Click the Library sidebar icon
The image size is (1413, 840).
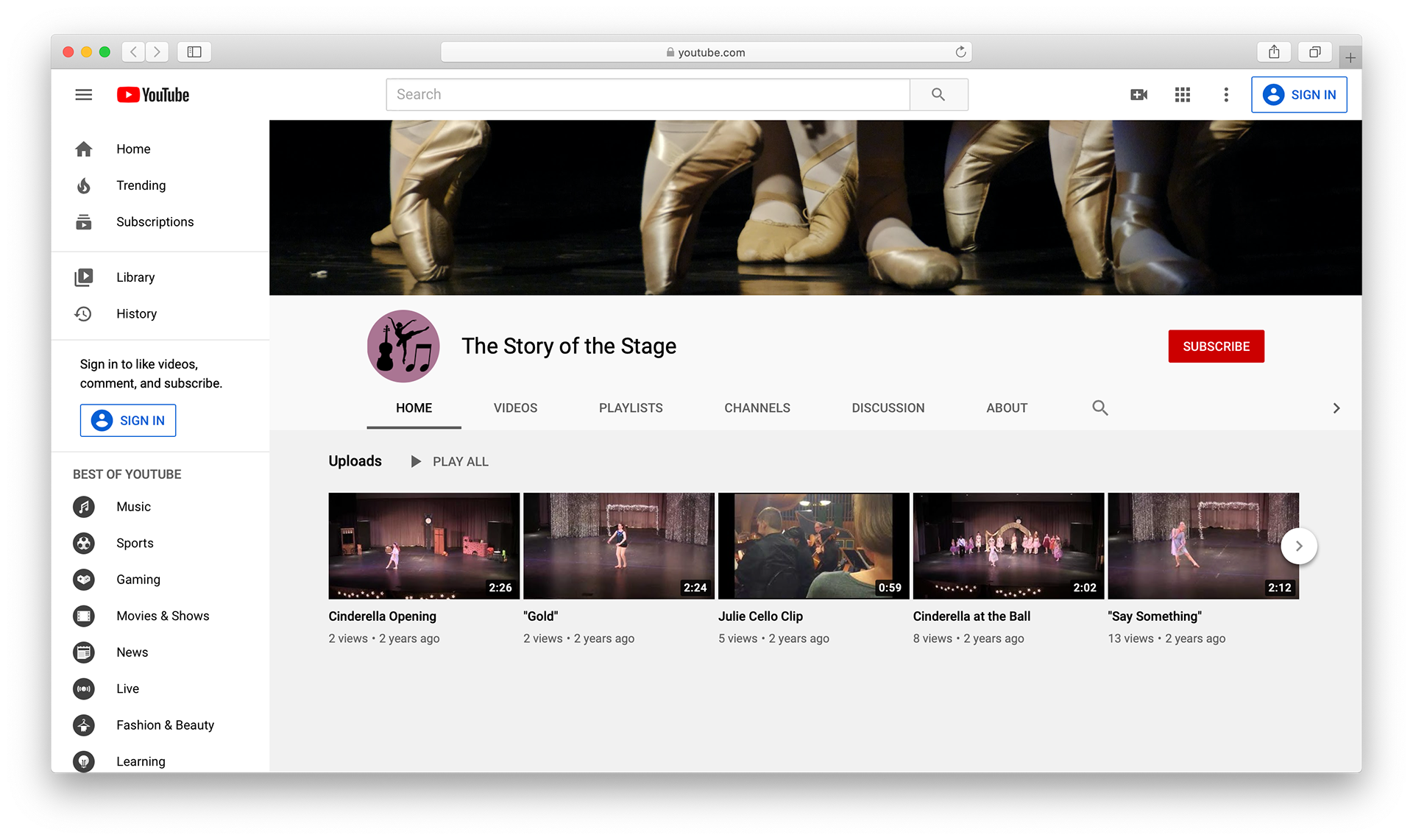(x=84, y=277)
